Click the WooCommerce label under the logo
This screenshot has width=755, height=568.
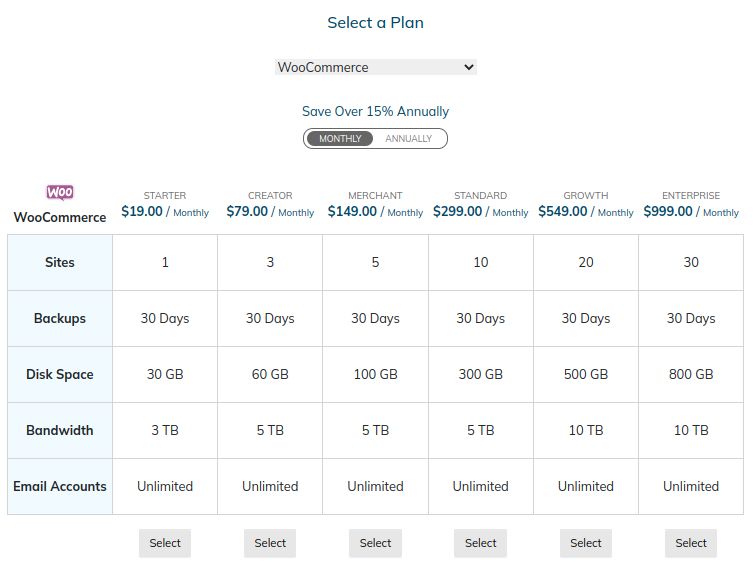point(60,217)
